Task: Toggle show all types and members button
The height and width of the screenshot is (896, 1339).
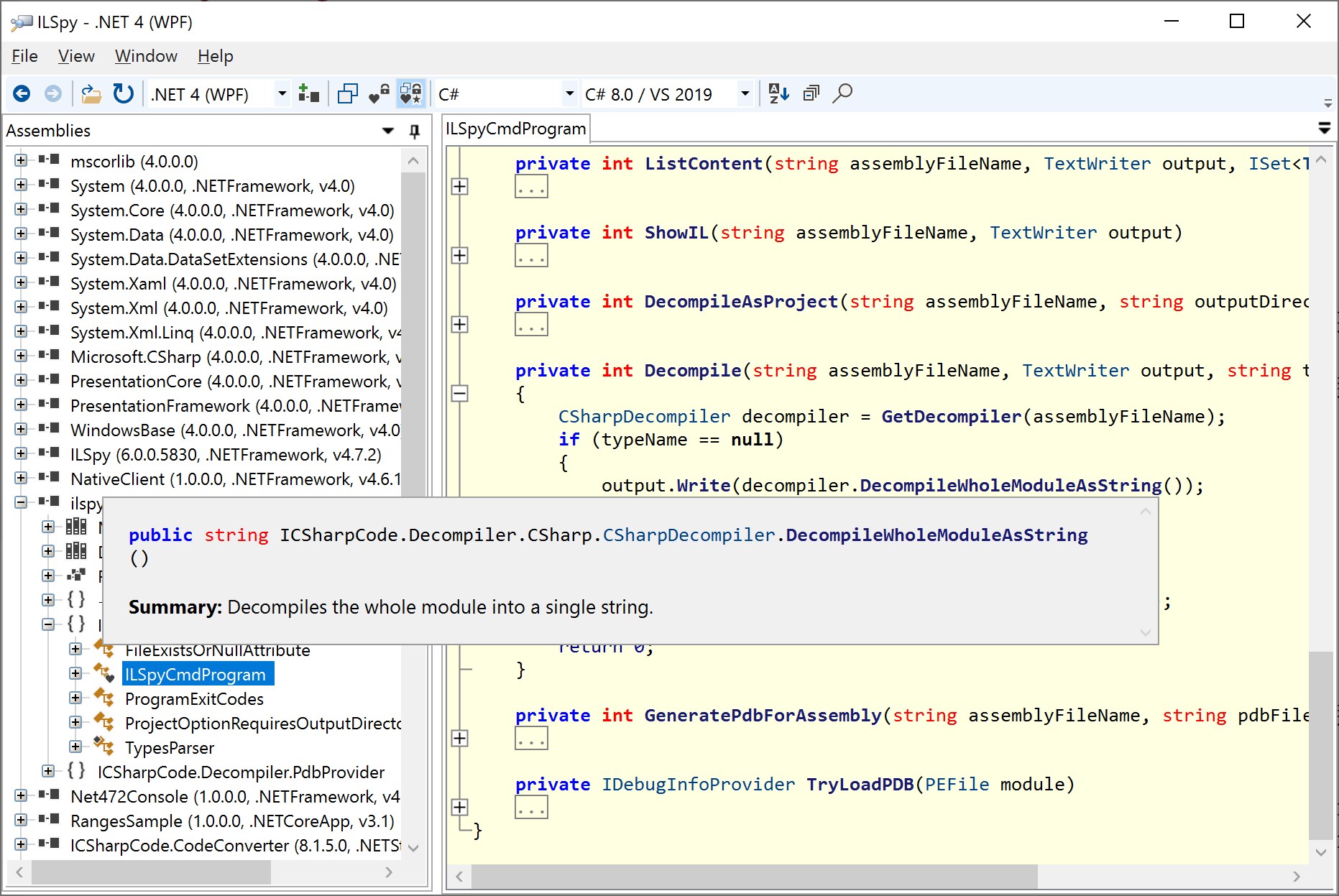Action: pos(411,94)
